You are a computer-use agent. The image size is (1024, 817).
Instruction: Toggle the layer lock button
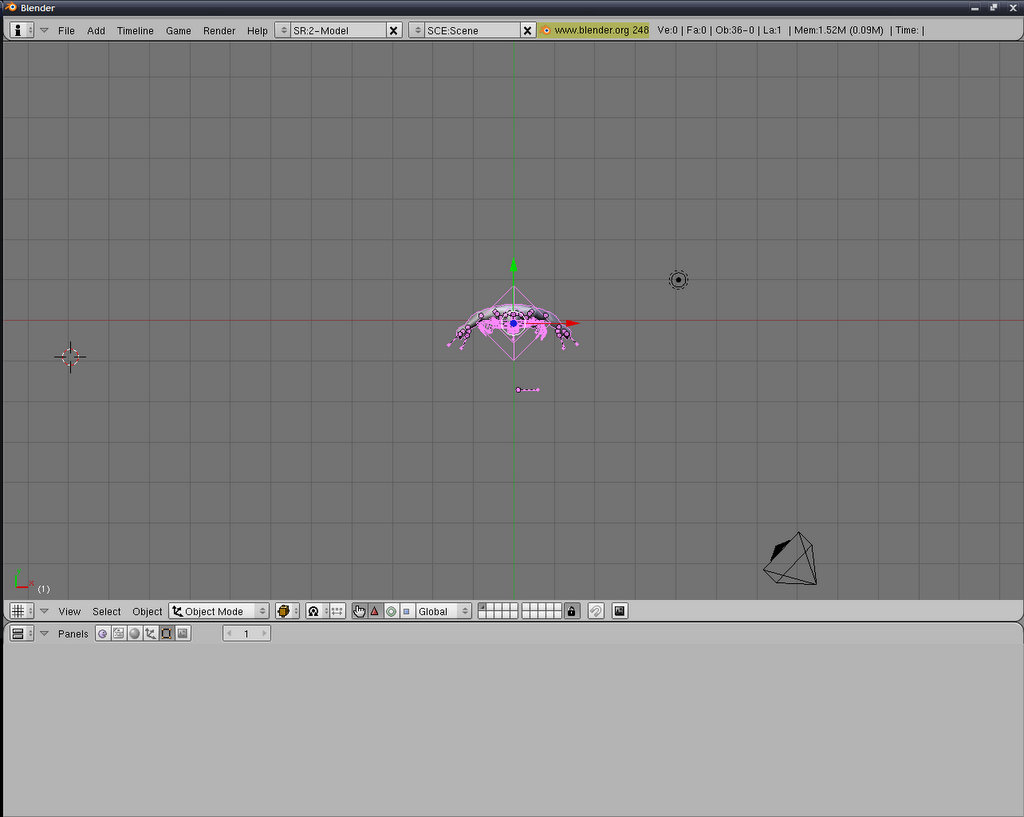pyautogui.click(x=572, y=611)
